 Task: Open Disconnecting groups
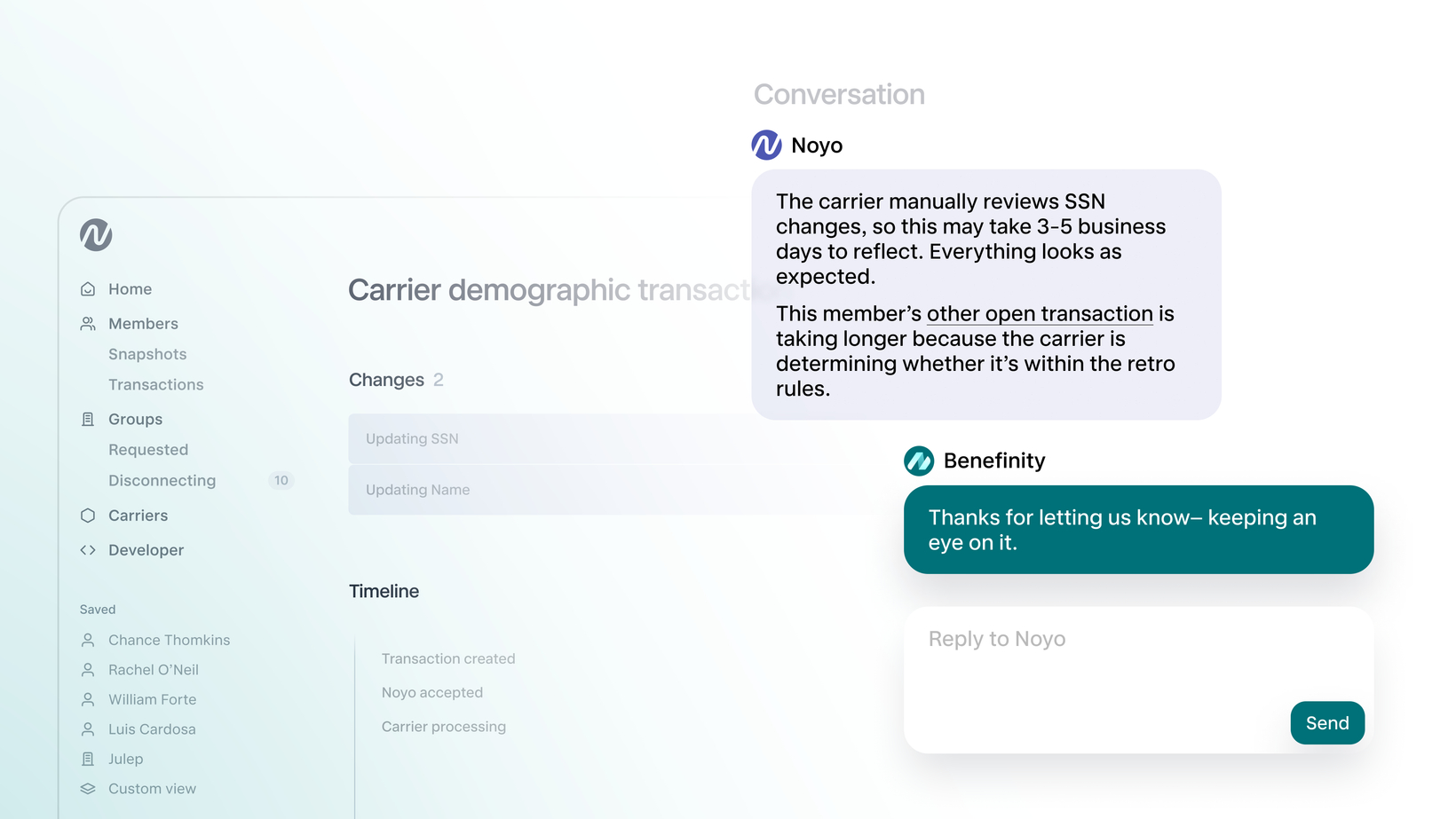click(x=162, y=480)
